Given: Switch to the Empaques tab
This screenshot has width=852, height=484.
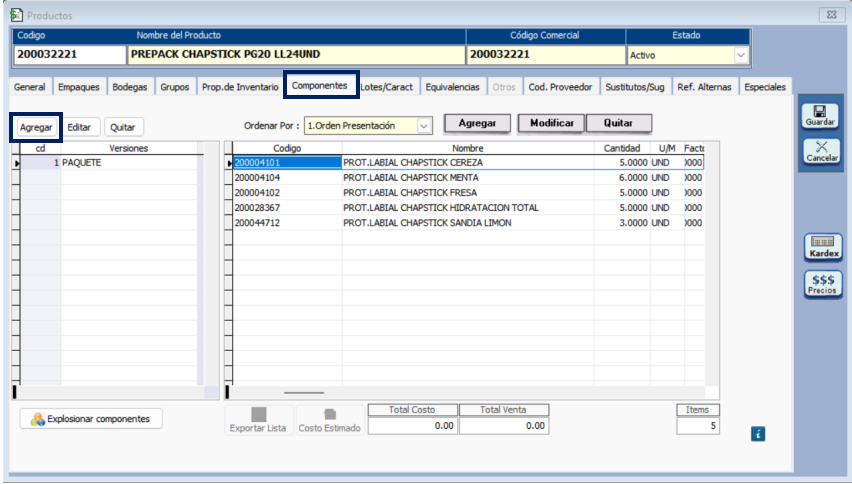Looking at the screenshot, I should 79,87.
